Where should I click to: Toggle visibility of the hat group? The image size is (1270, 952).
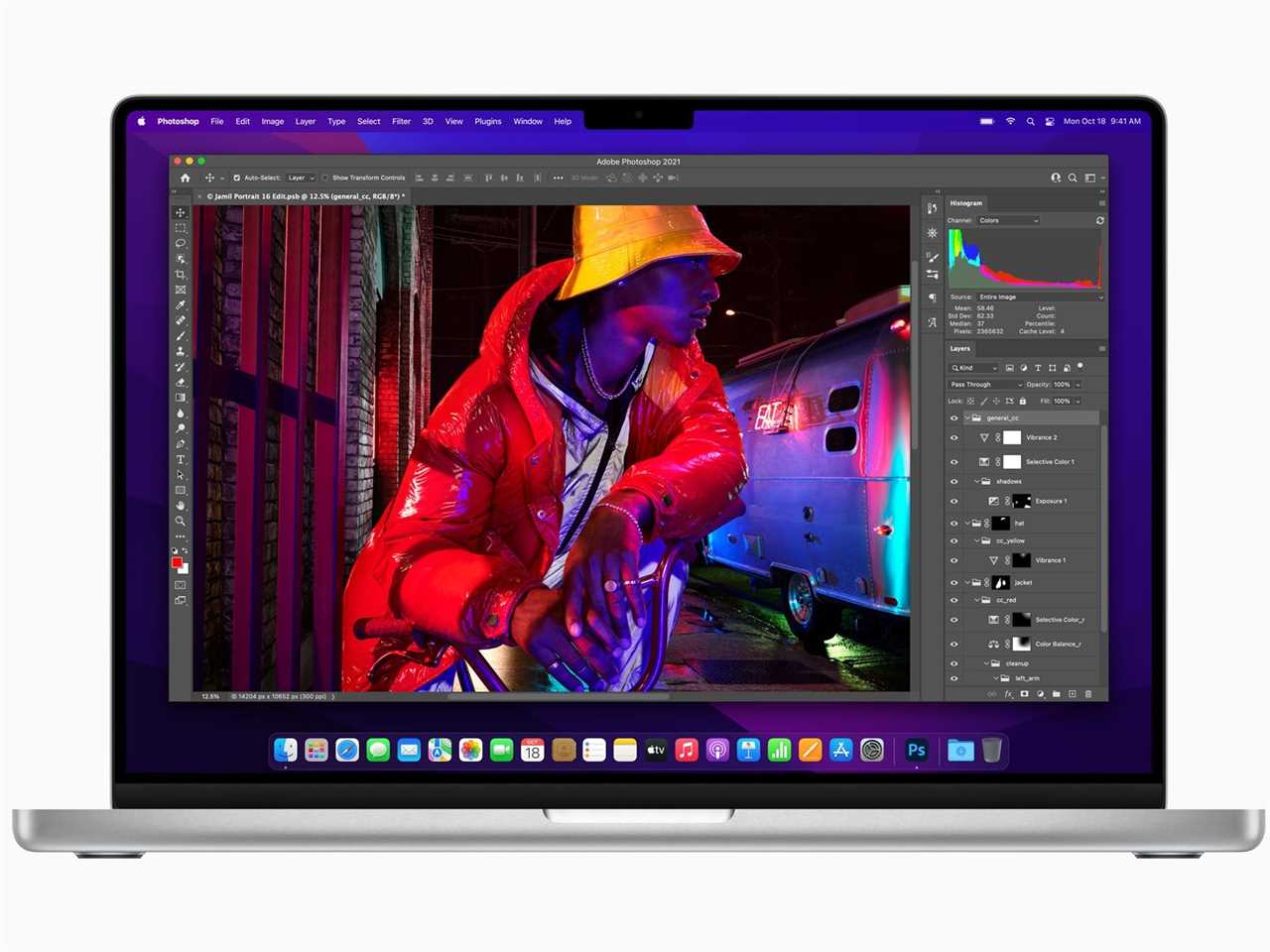pyautogui.click(x=954, y=522)
